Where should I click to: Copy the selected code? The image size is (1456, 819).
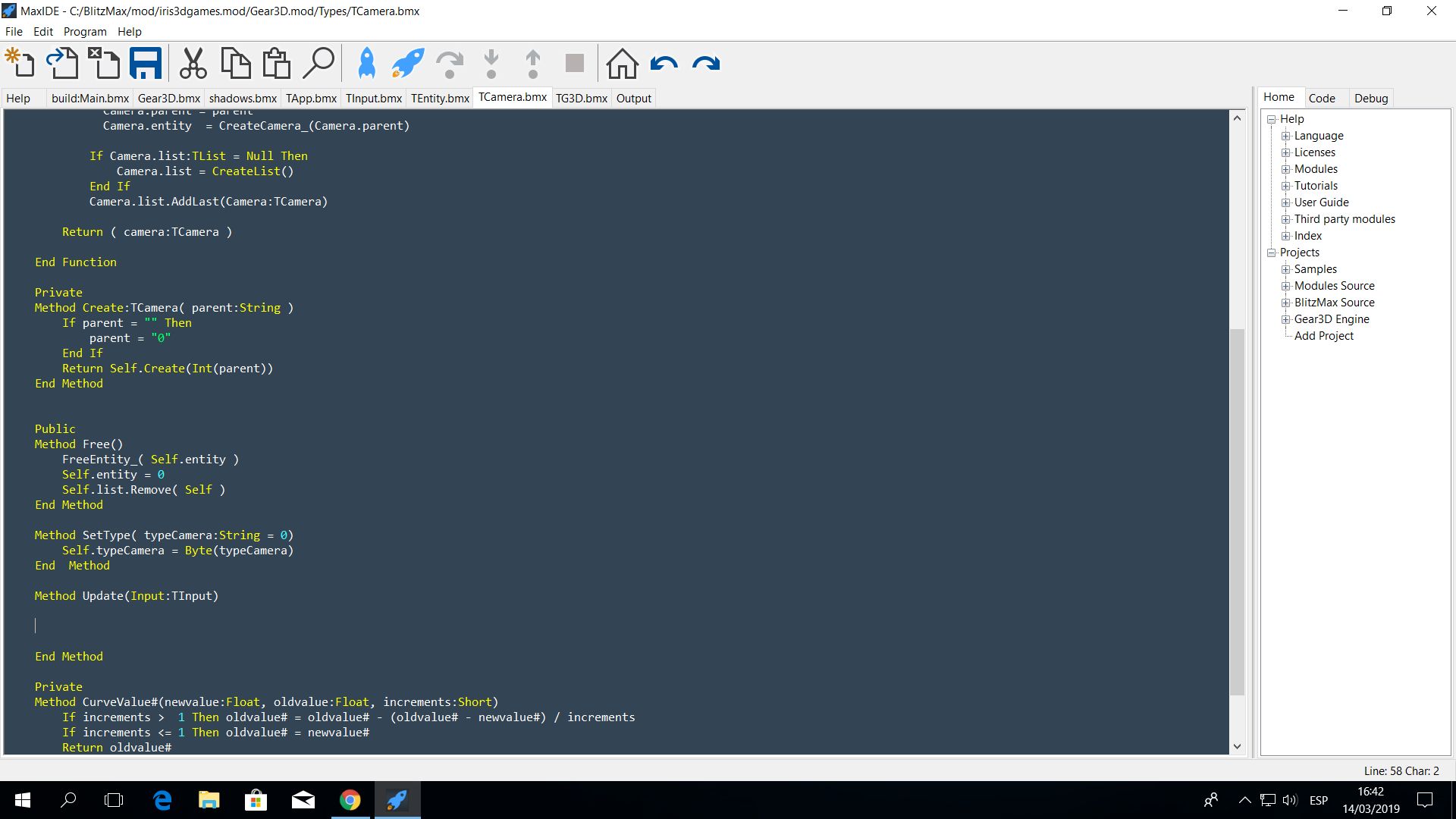(236, 64)
